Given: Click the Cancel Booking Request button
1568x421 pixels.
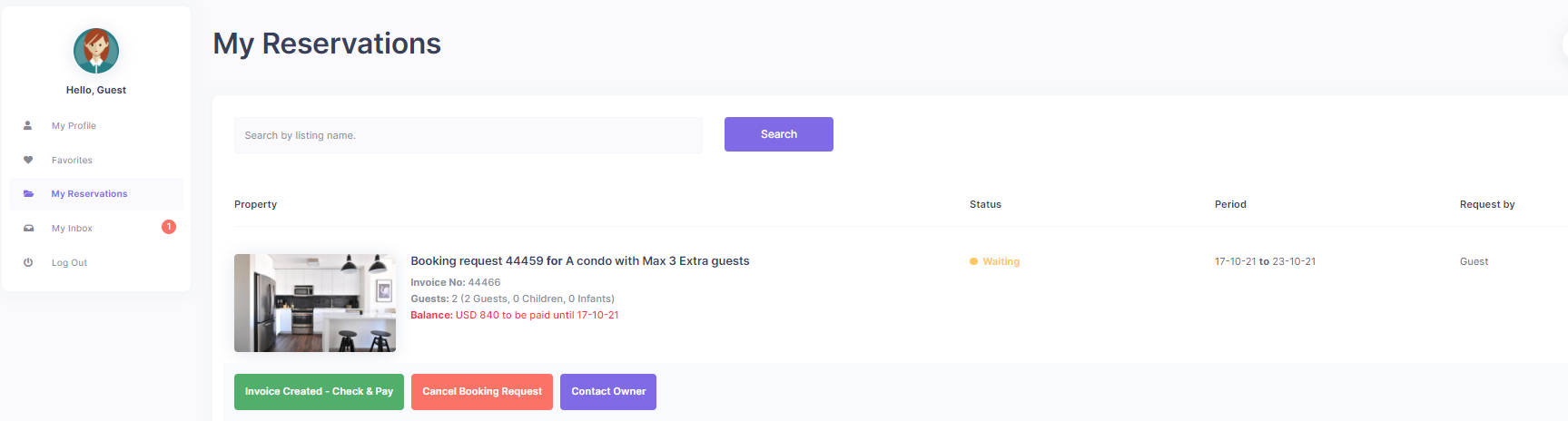Looking at the screenshot, I should (x=482, y=392).
